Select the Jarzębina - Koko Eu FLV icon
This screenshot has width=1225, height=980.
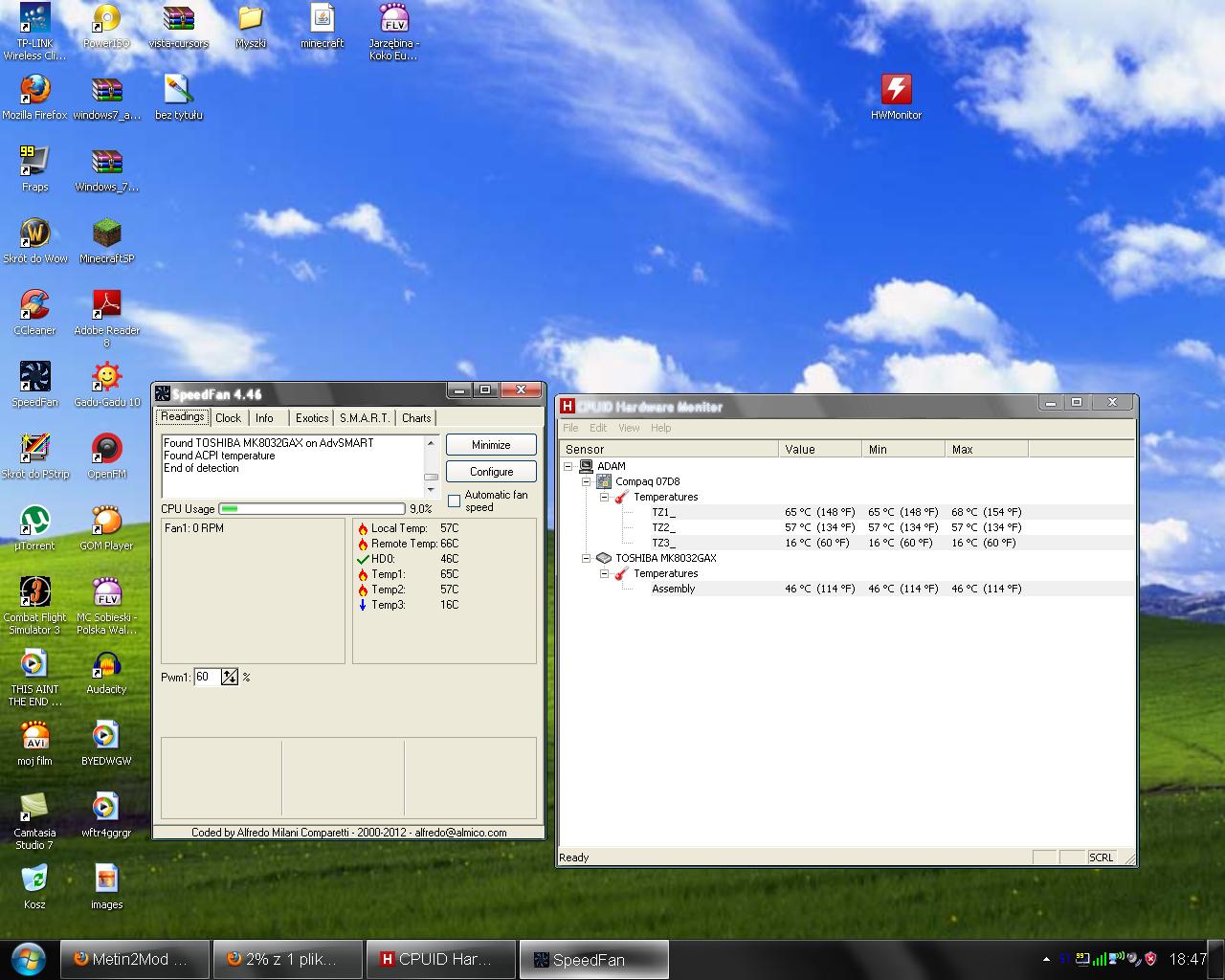[x=394, y=32]
